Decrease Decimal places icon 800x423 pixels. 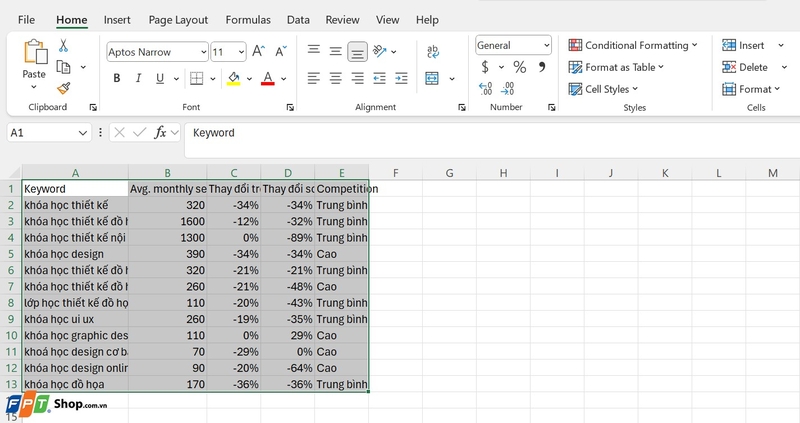point(507,89)
